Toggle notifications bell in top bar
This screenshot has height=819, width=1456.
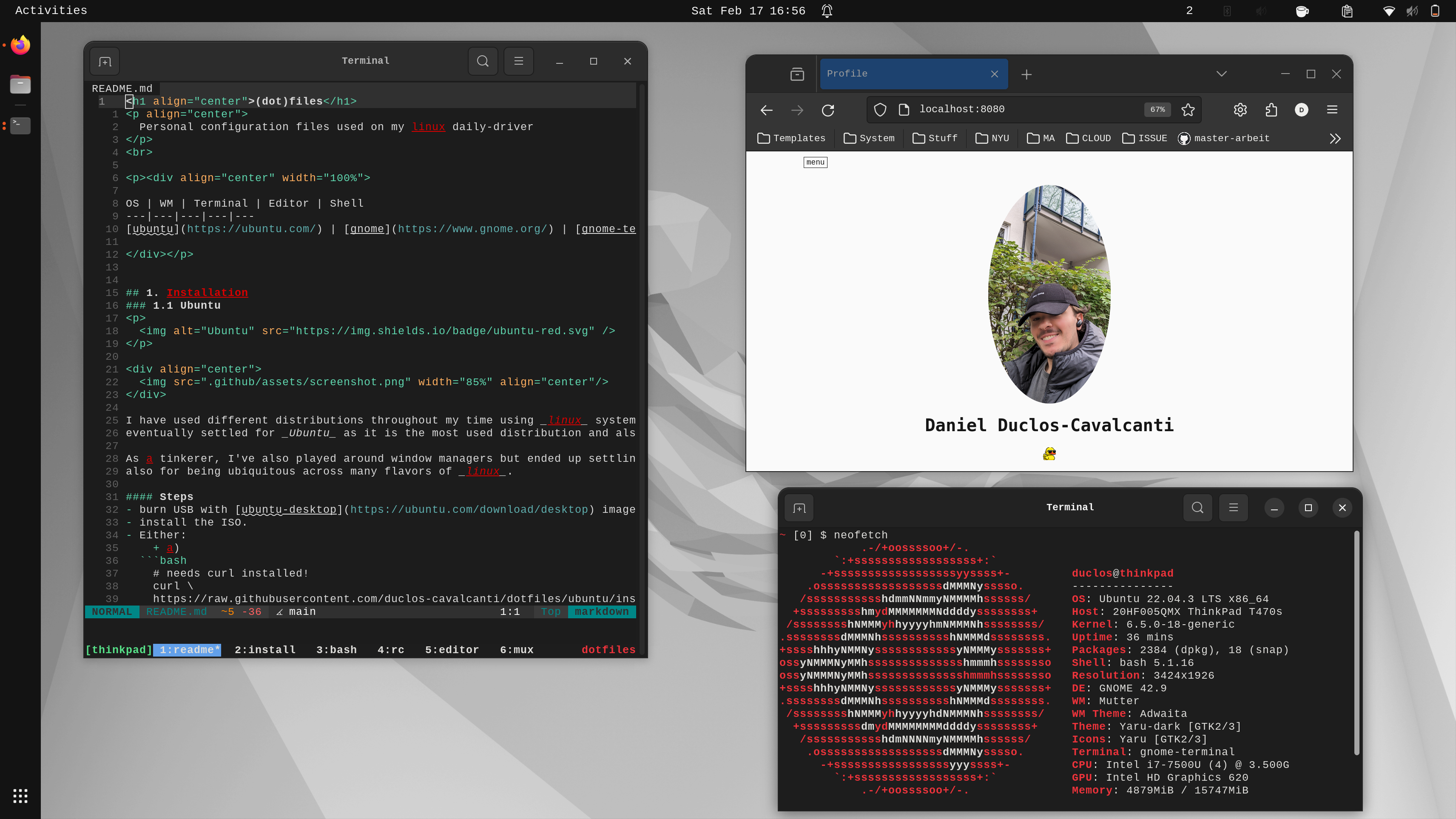[x=827, y=11]
